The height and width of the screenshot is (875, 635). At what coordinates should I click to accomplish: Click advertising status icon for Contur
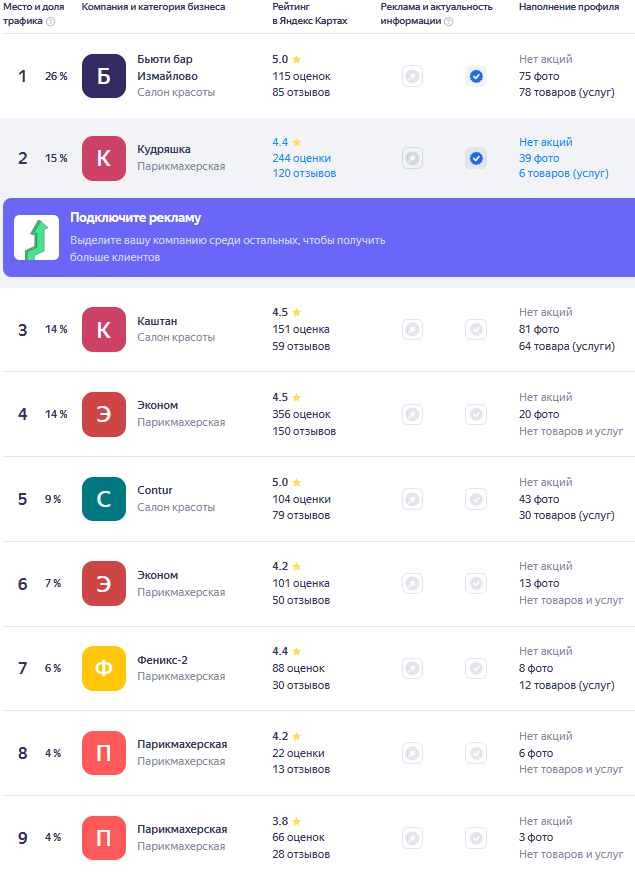(412, 499)
